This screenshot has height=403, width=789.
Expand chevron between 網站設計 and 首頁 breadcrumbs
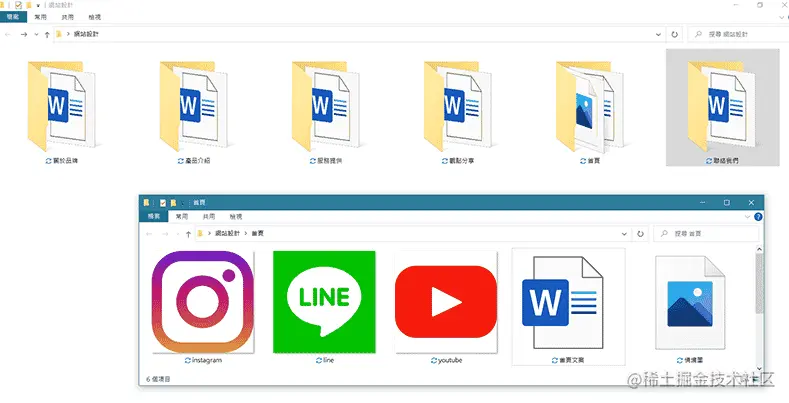coord(246,233)
